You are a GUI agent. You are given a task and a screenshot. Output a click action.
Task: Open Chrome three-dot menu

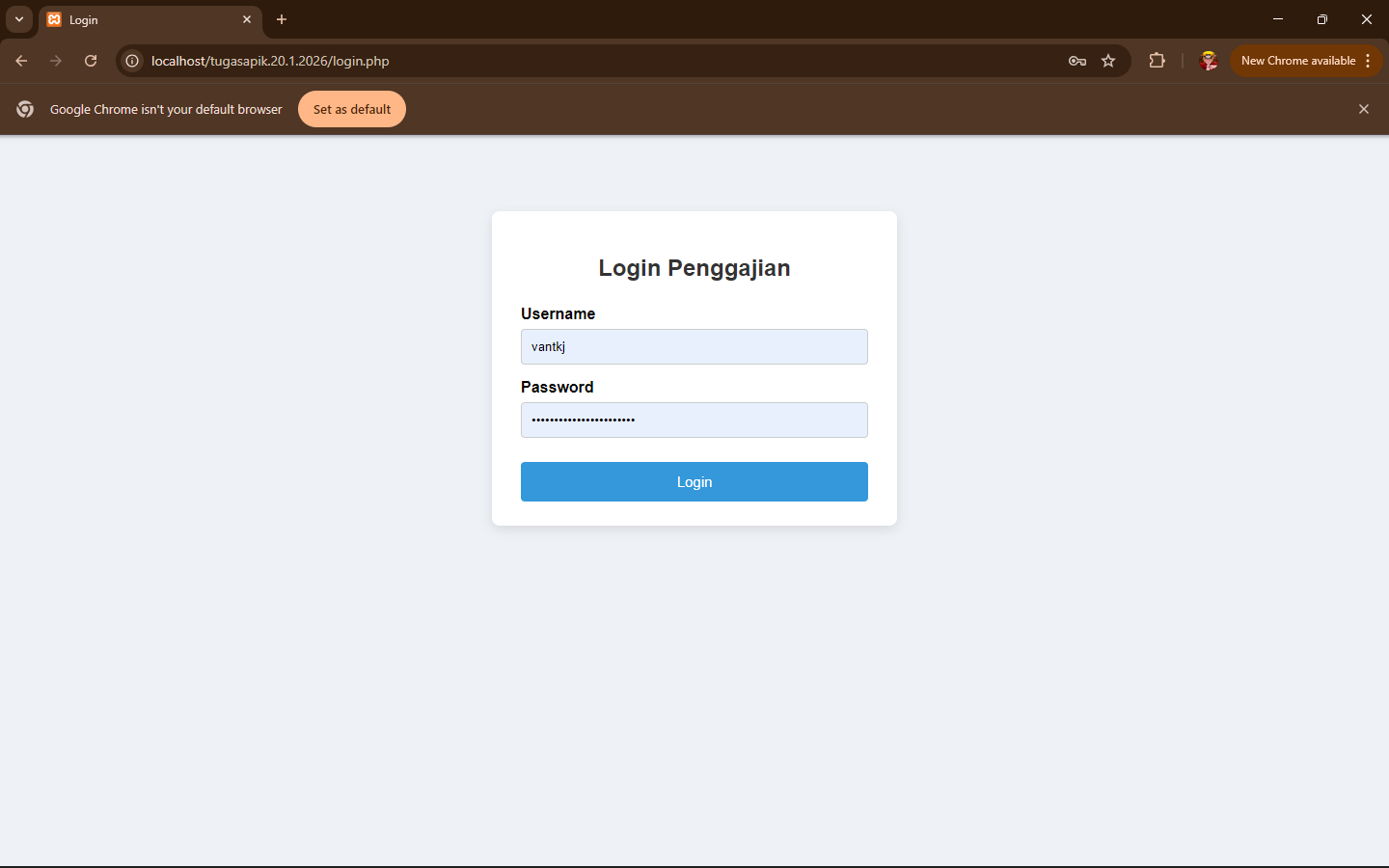click(x=1368, y=61)
